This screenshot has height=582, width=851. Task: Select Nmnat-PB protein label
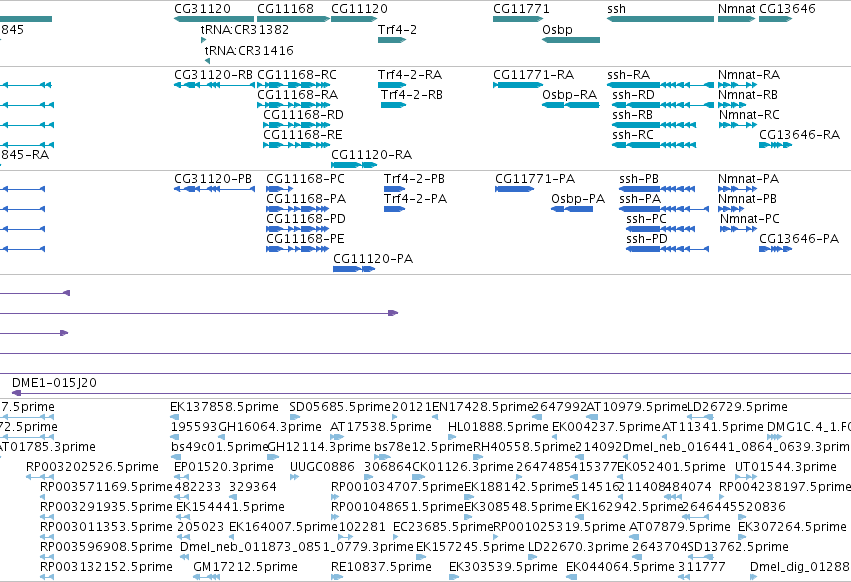point(747,199)
